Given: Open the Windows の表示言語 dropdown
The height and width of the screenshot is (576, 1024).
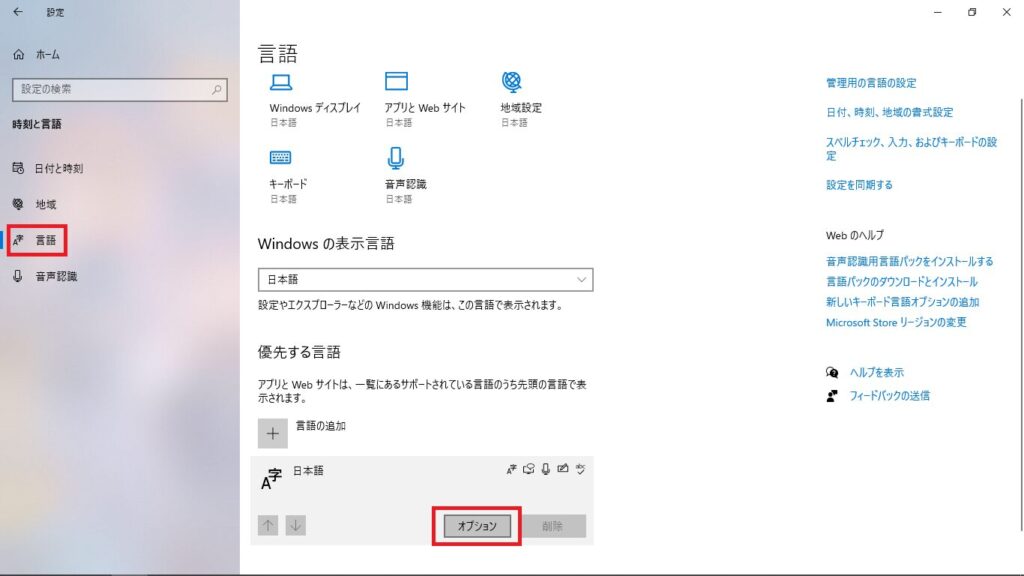Looking at the screenshot, I should point(425,280).
